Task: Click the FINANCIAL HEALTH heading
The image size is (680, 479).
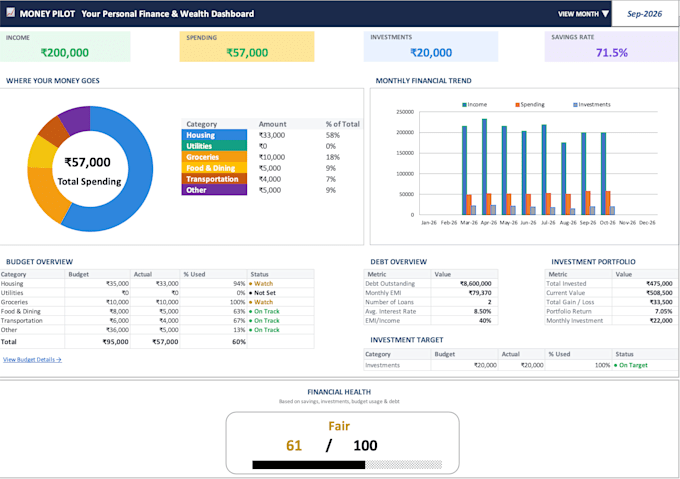Action: click(339, 392)
